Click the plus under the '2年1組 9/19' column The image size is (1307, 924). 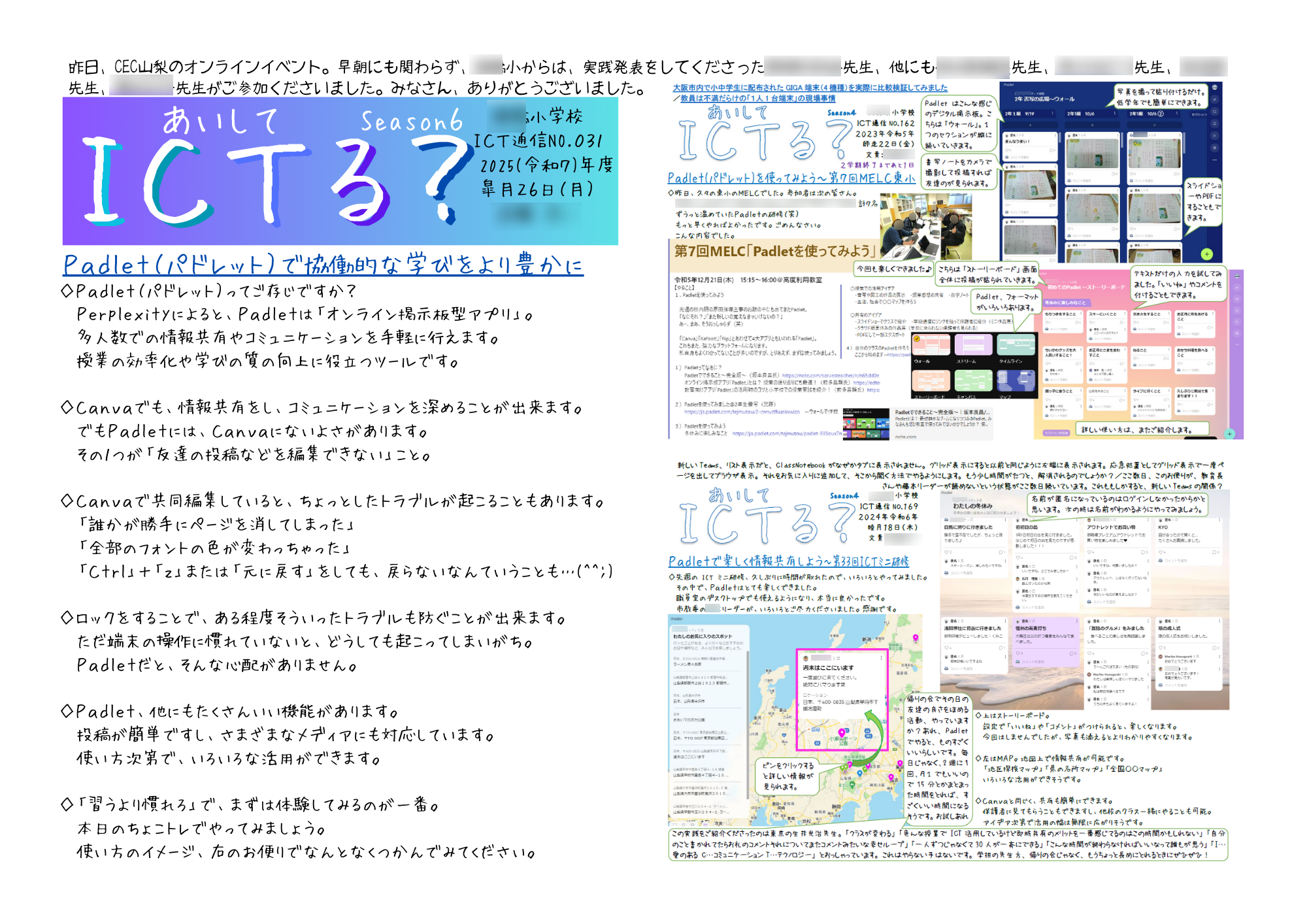(x=1030, y=124)
